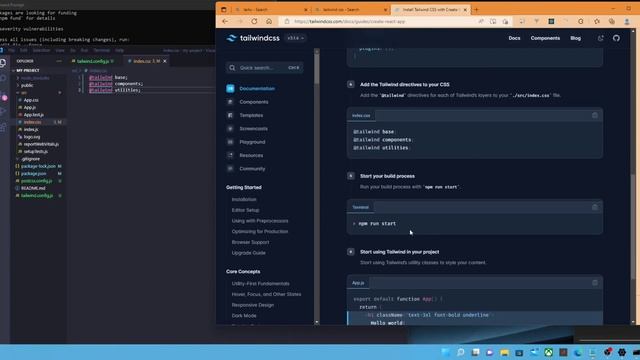Open the GitHub icon in Tailwind header

pos(616,38)
